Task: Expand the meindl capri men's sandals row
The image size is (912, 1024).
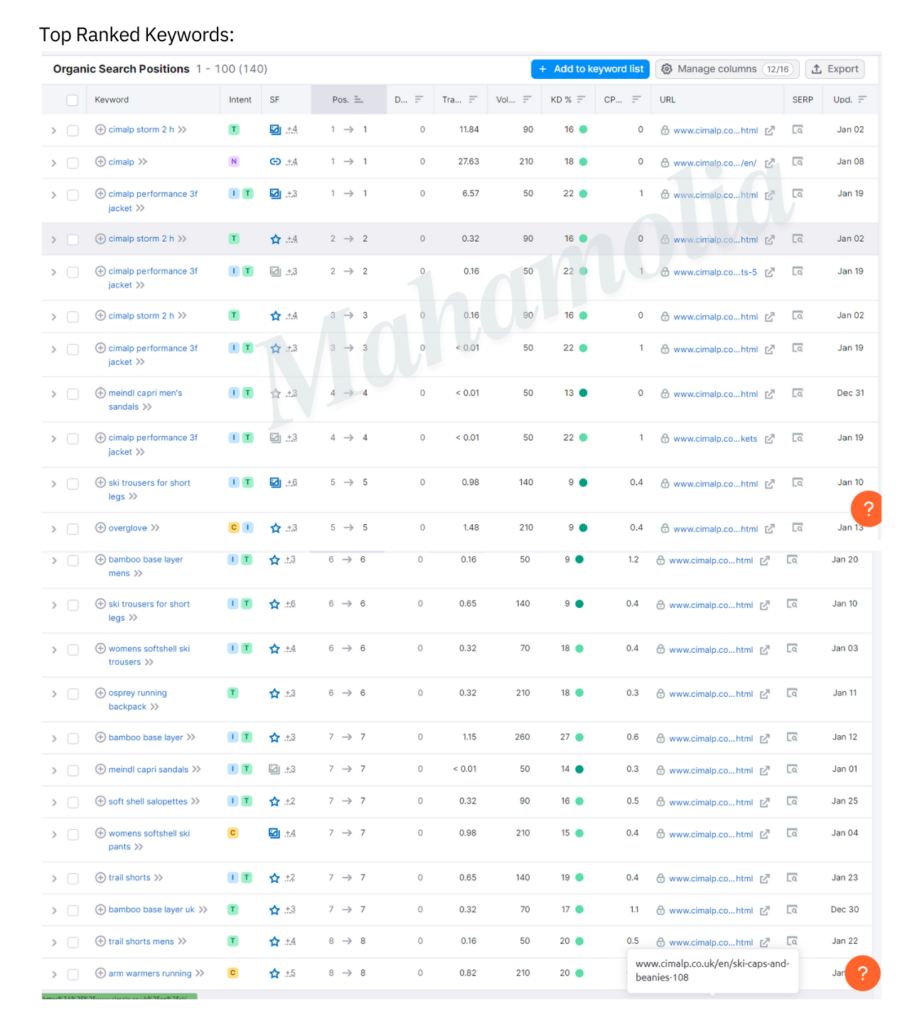Action: [x=54, y=394]
